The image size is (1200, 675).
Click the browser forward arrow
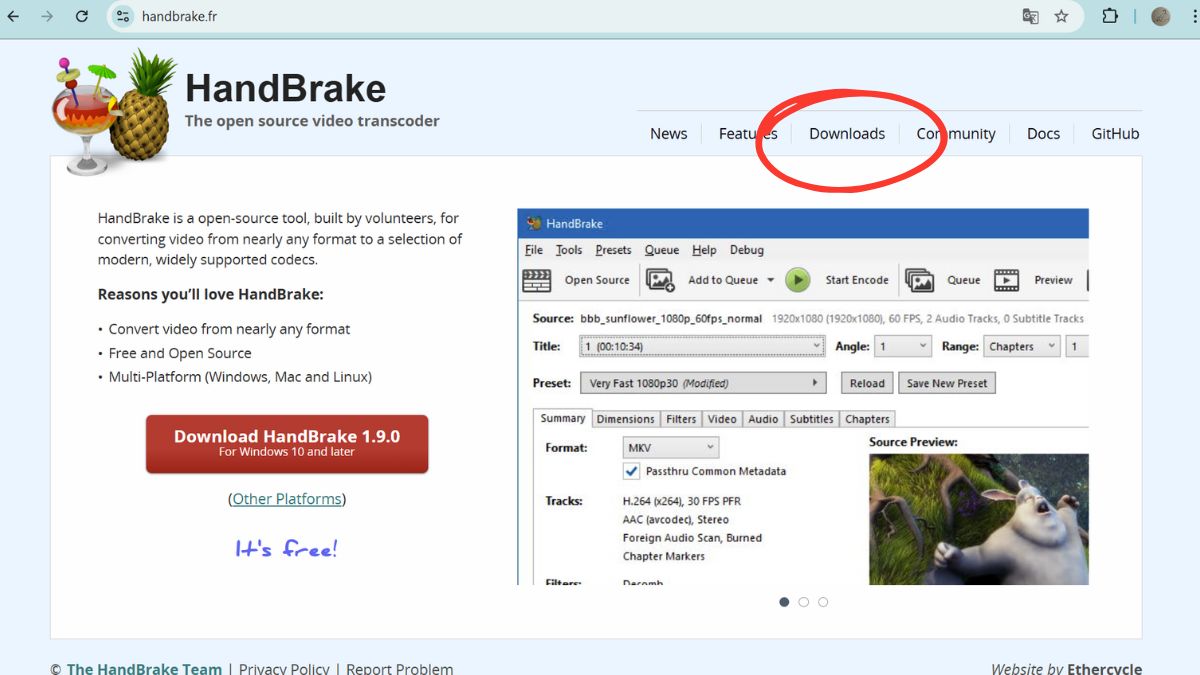[47, 16]
